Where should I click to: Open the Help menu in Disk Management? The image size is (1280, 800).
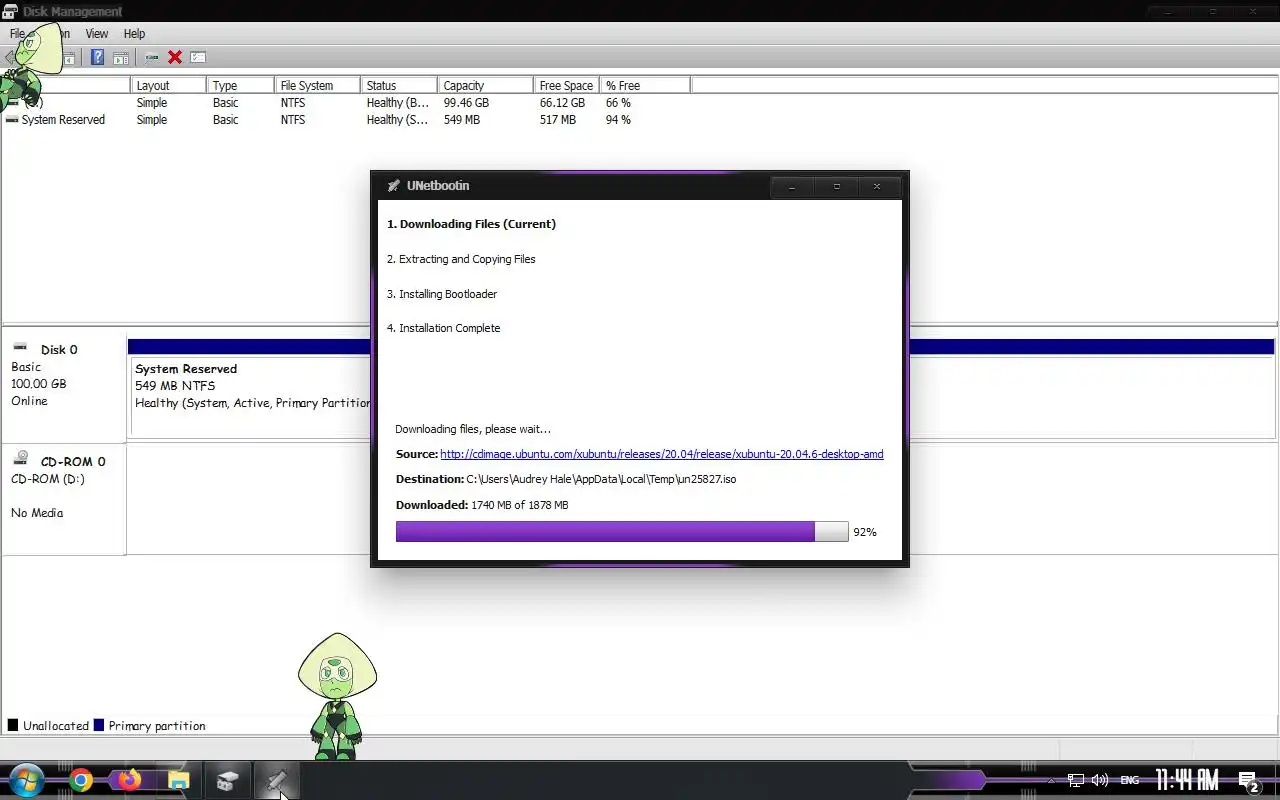pos(134,34)
